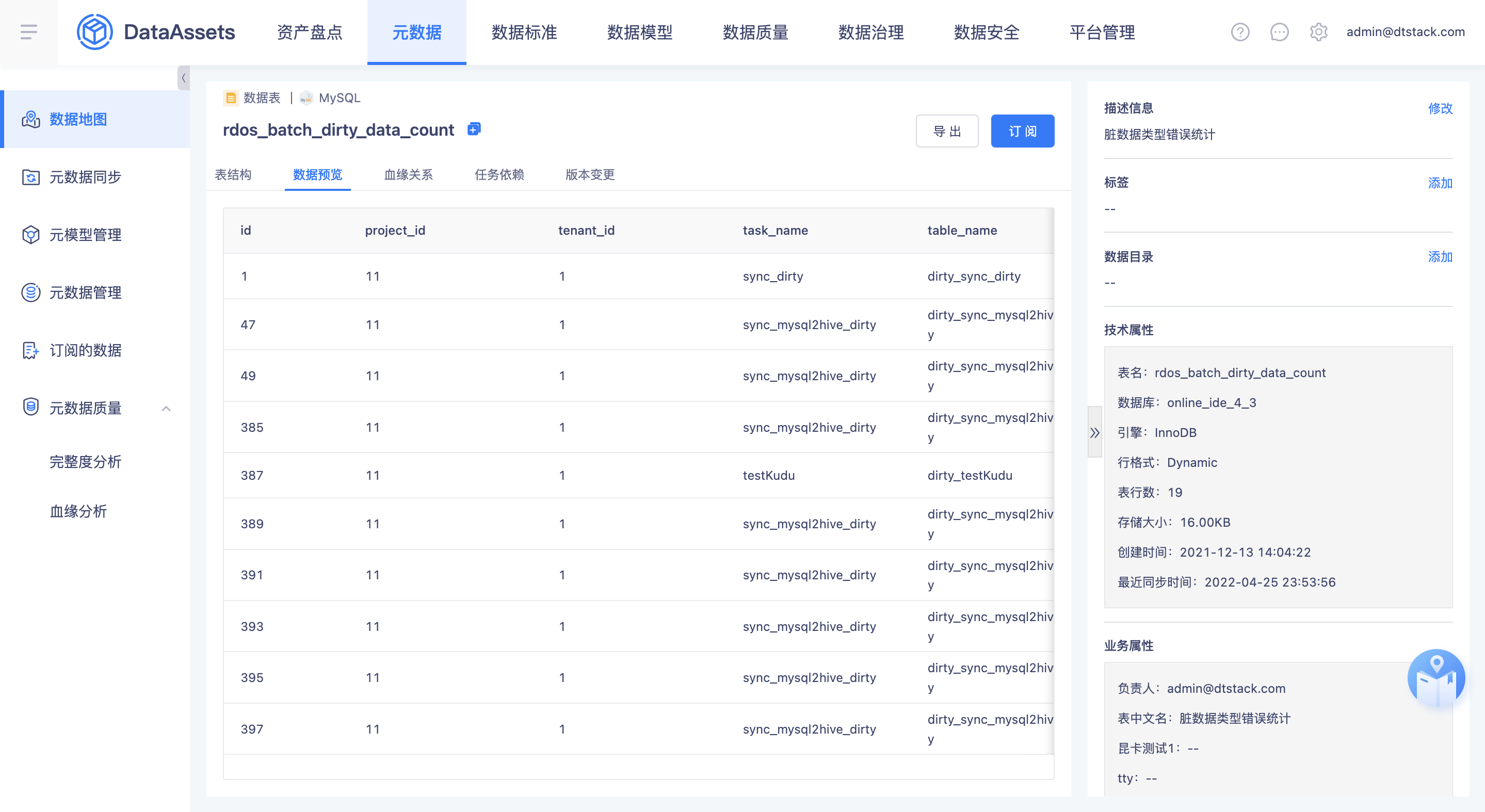Click the tenant_id column header
This screenshot has height=812, width=1485.
tap(586, 231)
